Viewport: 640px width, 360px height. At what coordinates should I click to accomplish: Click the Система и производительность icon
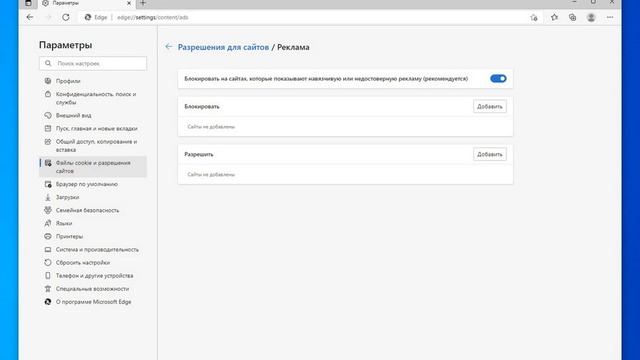[x=48, y=249]
